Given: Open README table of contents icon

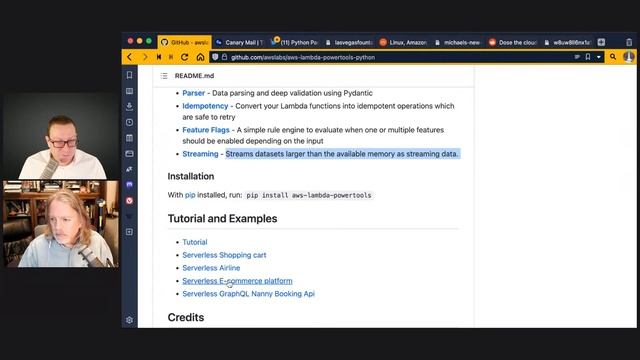Looking at the screenshot, I should tap(164, 76).
